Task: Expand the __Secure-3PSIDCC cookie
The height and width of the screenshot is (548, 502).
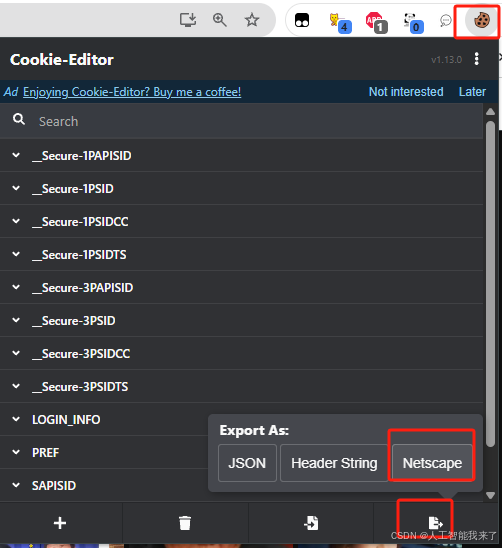Action: tap(241, 353)
